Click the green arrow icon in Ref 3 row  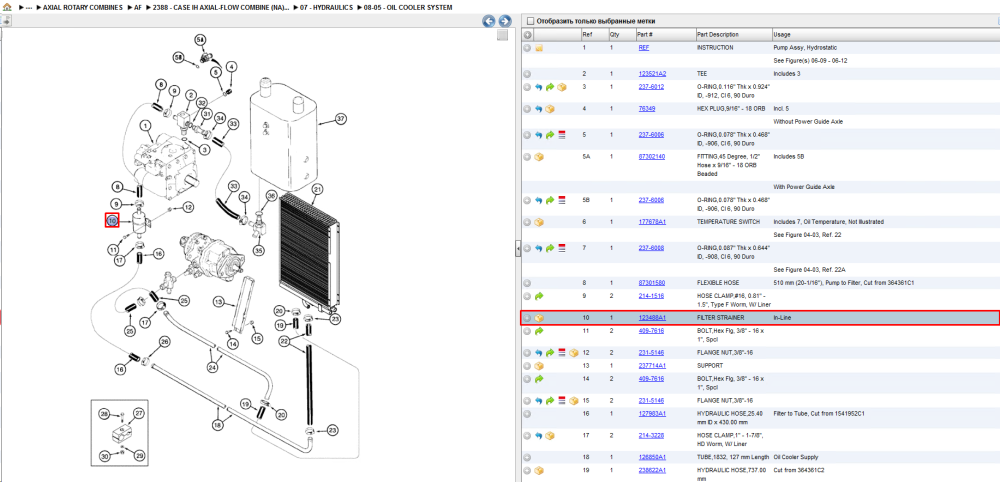(x=550, y=87)
